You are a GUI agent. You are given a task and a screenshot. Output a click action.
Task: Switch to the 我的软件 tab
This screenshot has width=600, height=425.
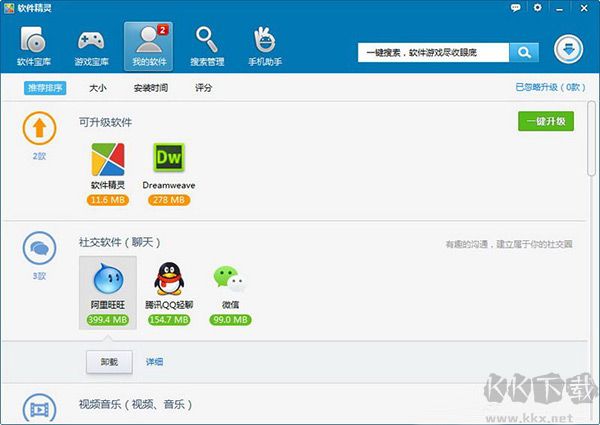pos(149,45)
